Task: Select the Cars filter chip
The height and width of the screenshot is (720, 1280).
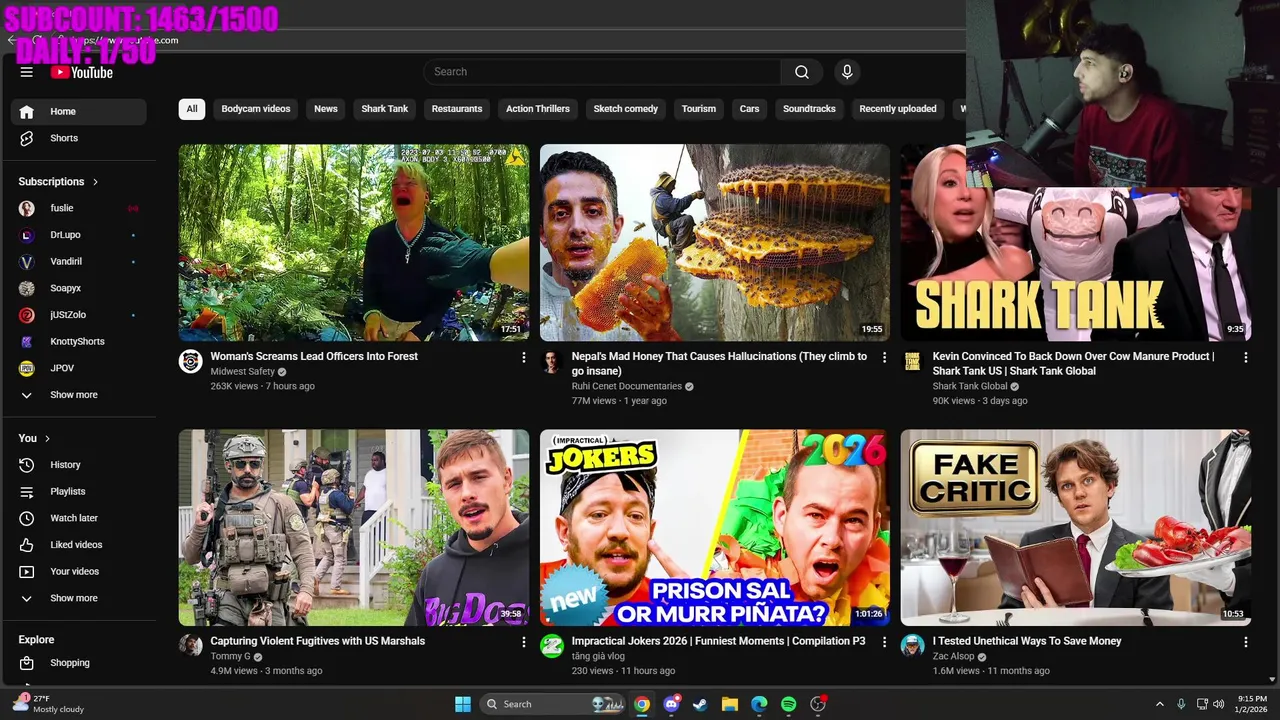Action: pos(750,109)
